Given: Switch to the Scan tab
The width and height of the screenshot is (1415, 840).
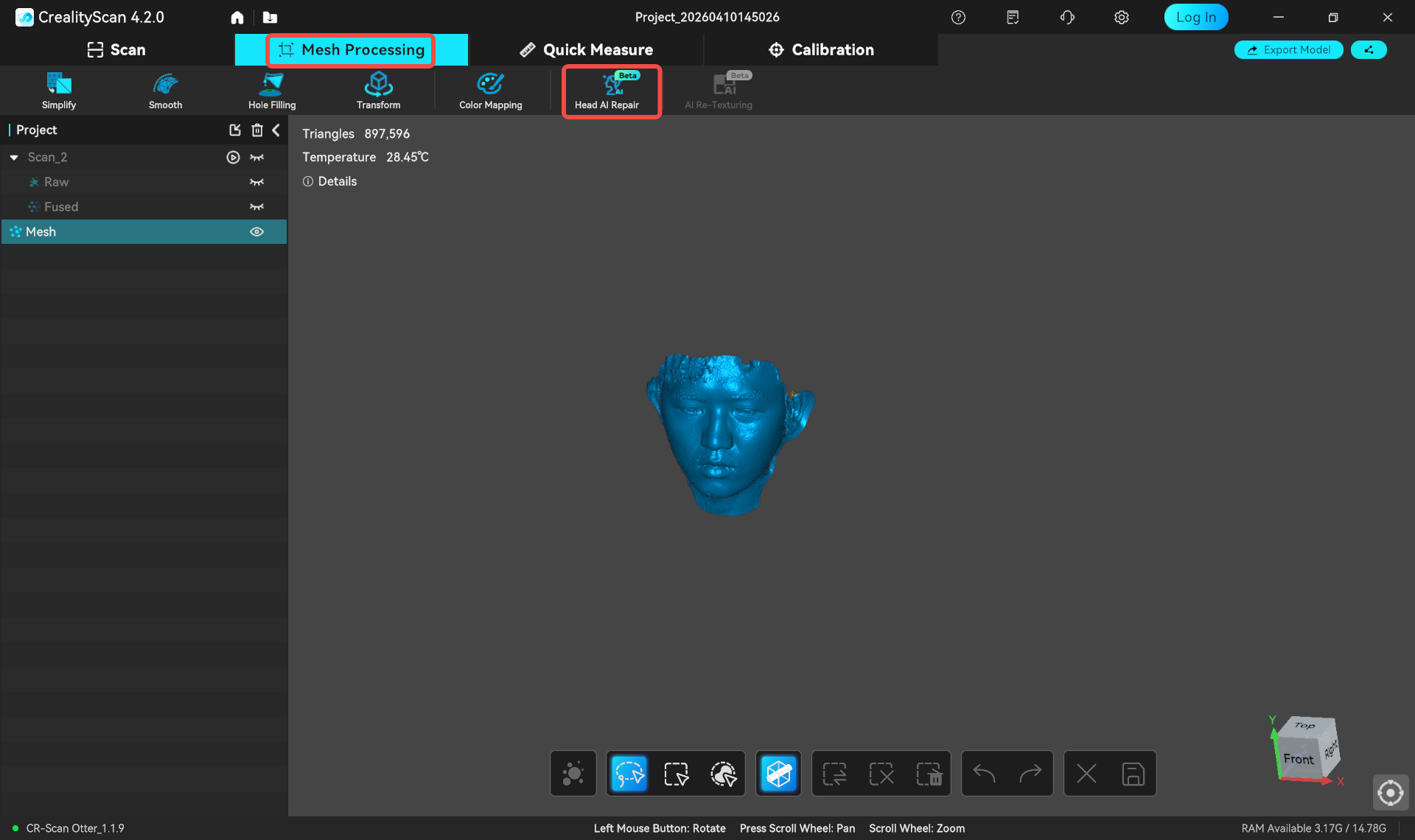Looking at the screenshot, I should point(116,50).
